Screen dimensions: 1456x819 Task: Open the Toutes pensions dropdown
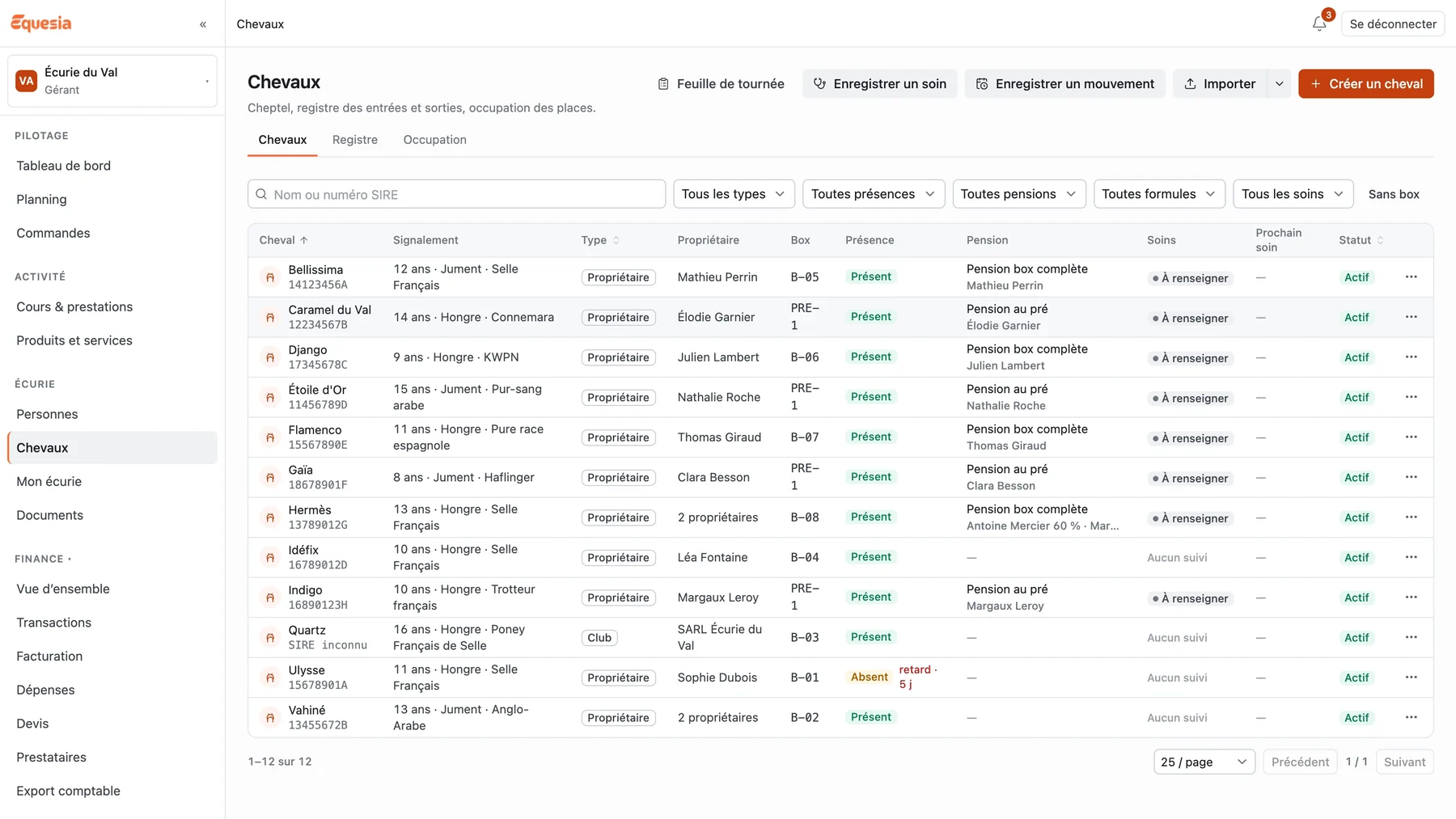tap(1019, 194)
